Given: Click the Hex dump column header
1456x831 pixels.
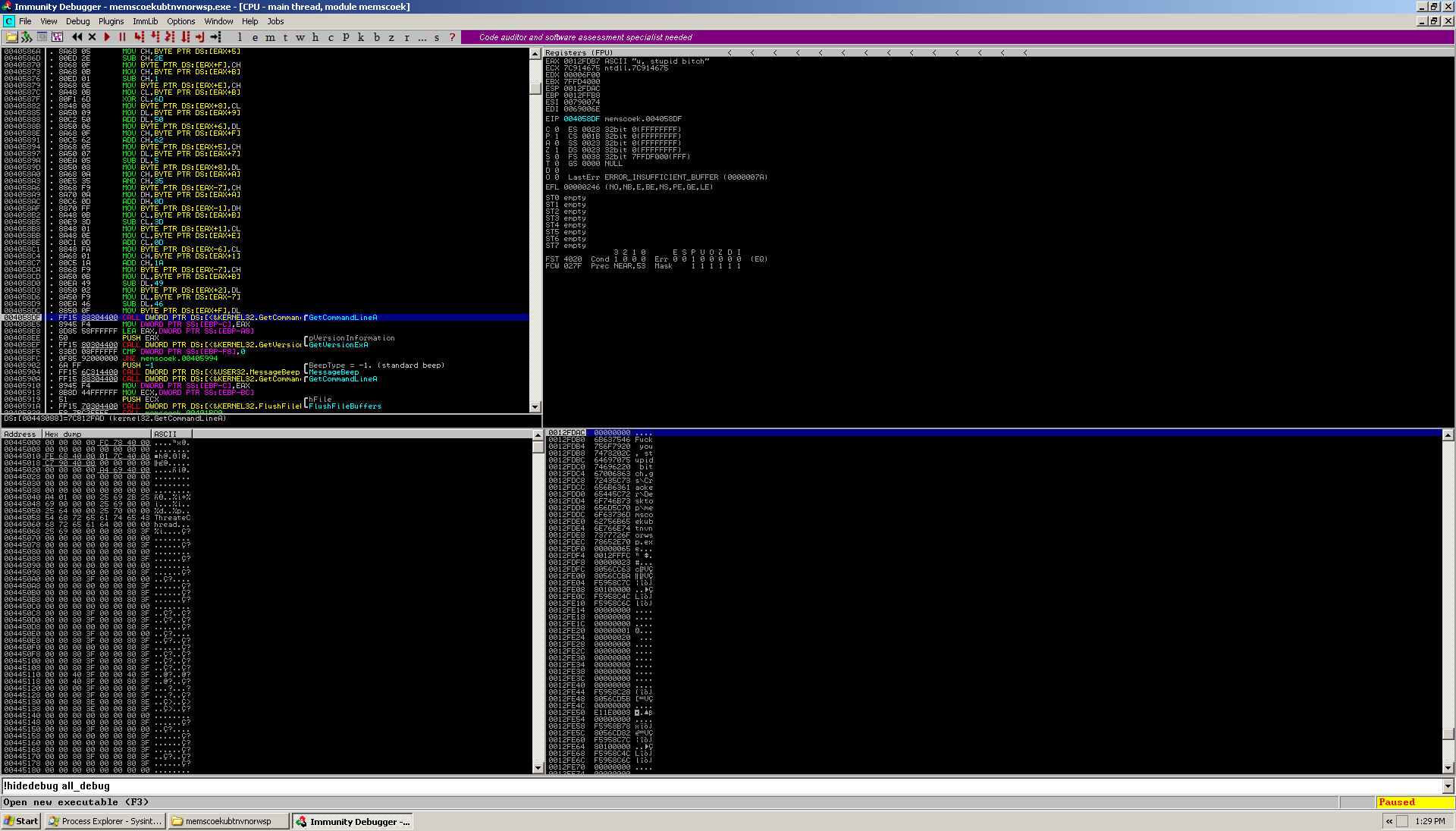Looking at the screenshot, I should (x=96, y=434).
